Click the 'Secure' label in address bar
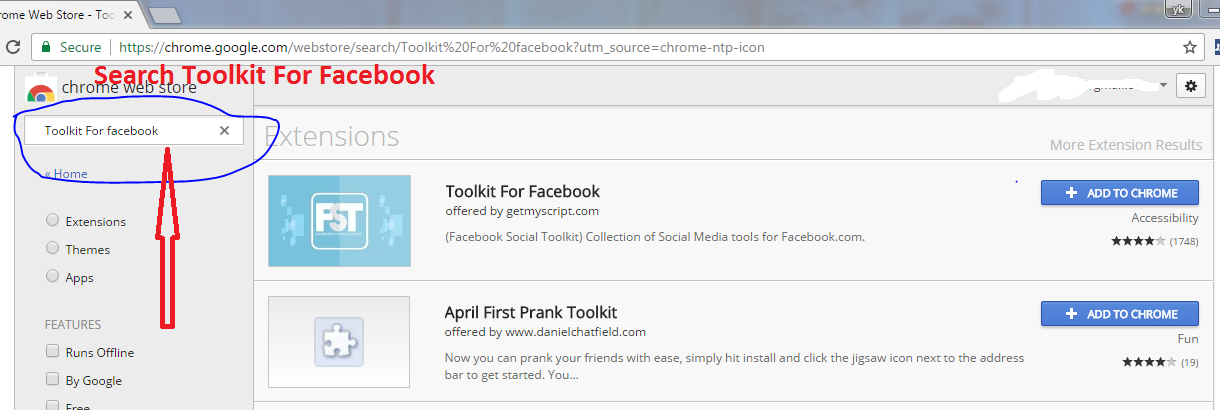Image resolution: width=1220 pixels, height=410 pixels. pyautogui.click(x=81, y=47)
